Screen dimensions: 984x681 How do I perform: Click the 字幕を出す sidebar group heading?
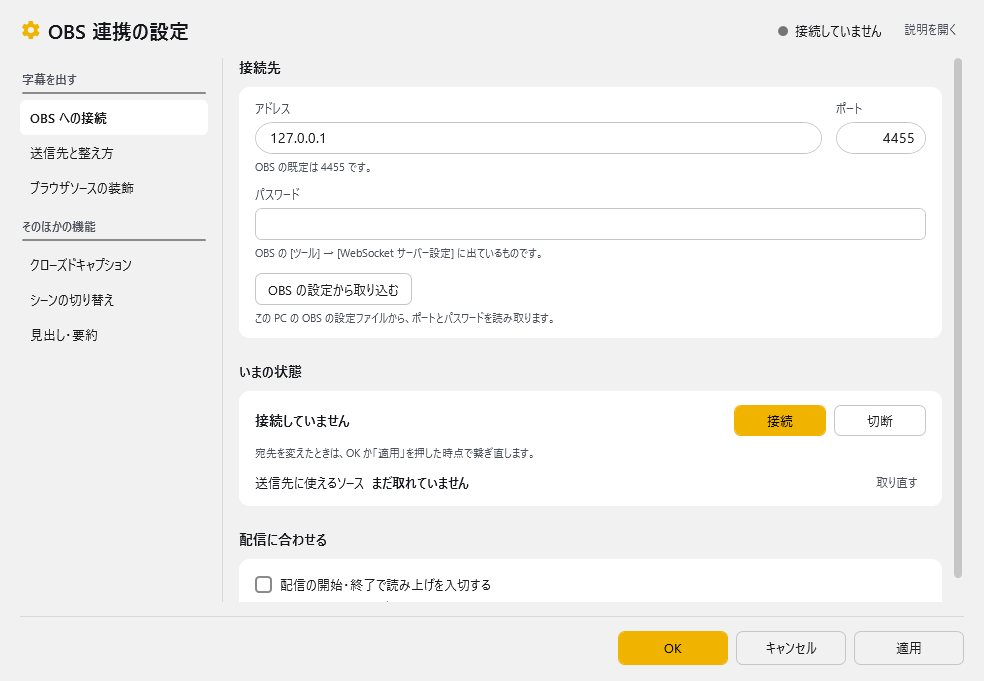point(49,79)
